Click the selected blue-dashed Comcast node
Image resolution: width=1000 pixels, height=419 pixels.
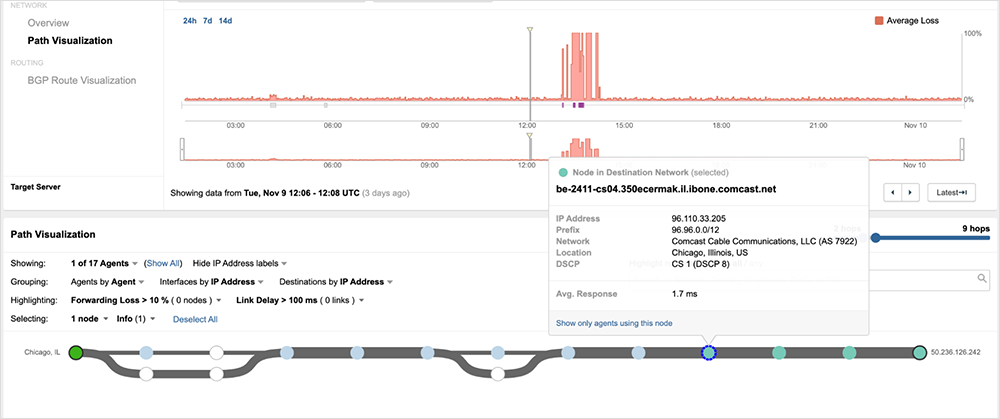(x=708, y=352)
